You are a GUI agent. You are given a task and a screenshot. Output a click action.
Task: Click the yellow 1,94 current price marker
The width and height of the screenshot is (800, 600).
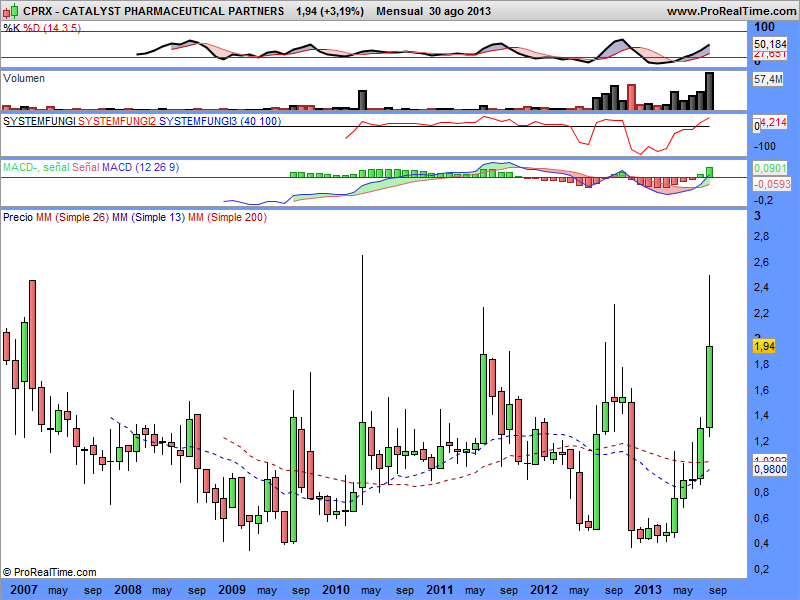764,346
